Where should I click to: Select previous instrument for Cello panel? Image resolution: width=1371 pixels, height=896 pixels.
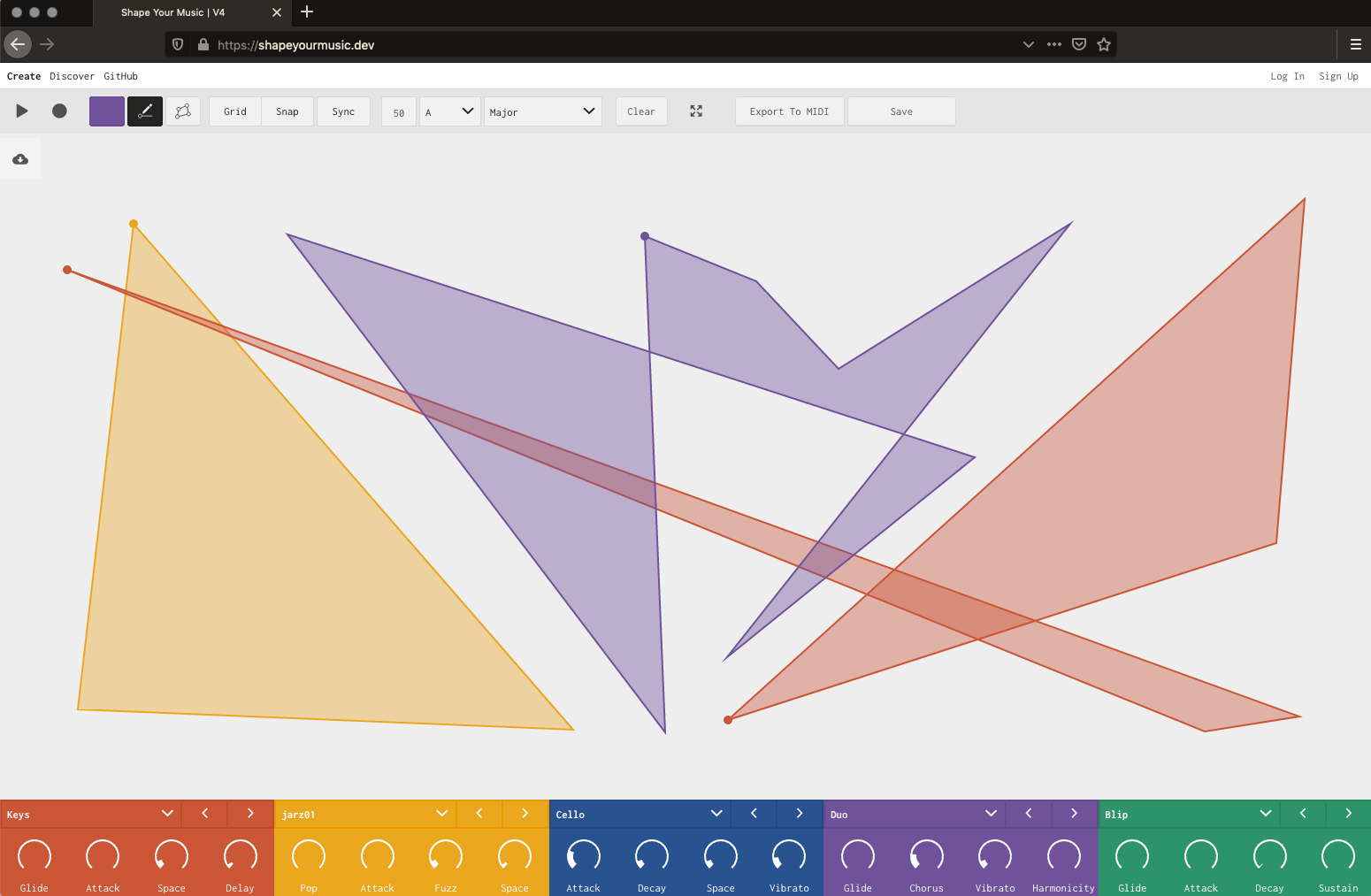[x=754, y=814]
